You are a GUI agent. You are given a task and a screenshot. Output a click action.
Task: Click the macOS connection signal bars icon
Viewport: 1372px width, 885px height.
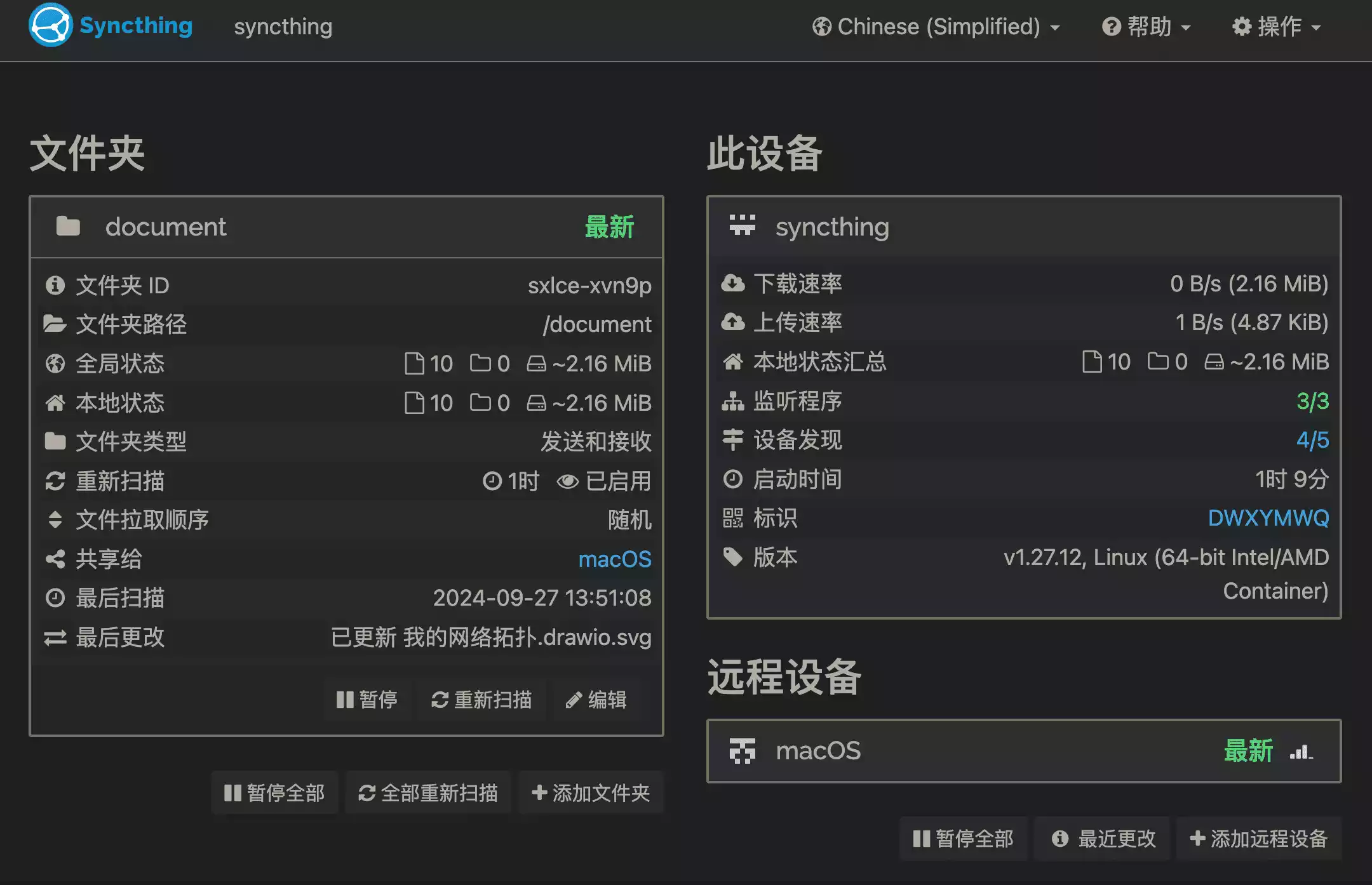tap(1300, 752)
